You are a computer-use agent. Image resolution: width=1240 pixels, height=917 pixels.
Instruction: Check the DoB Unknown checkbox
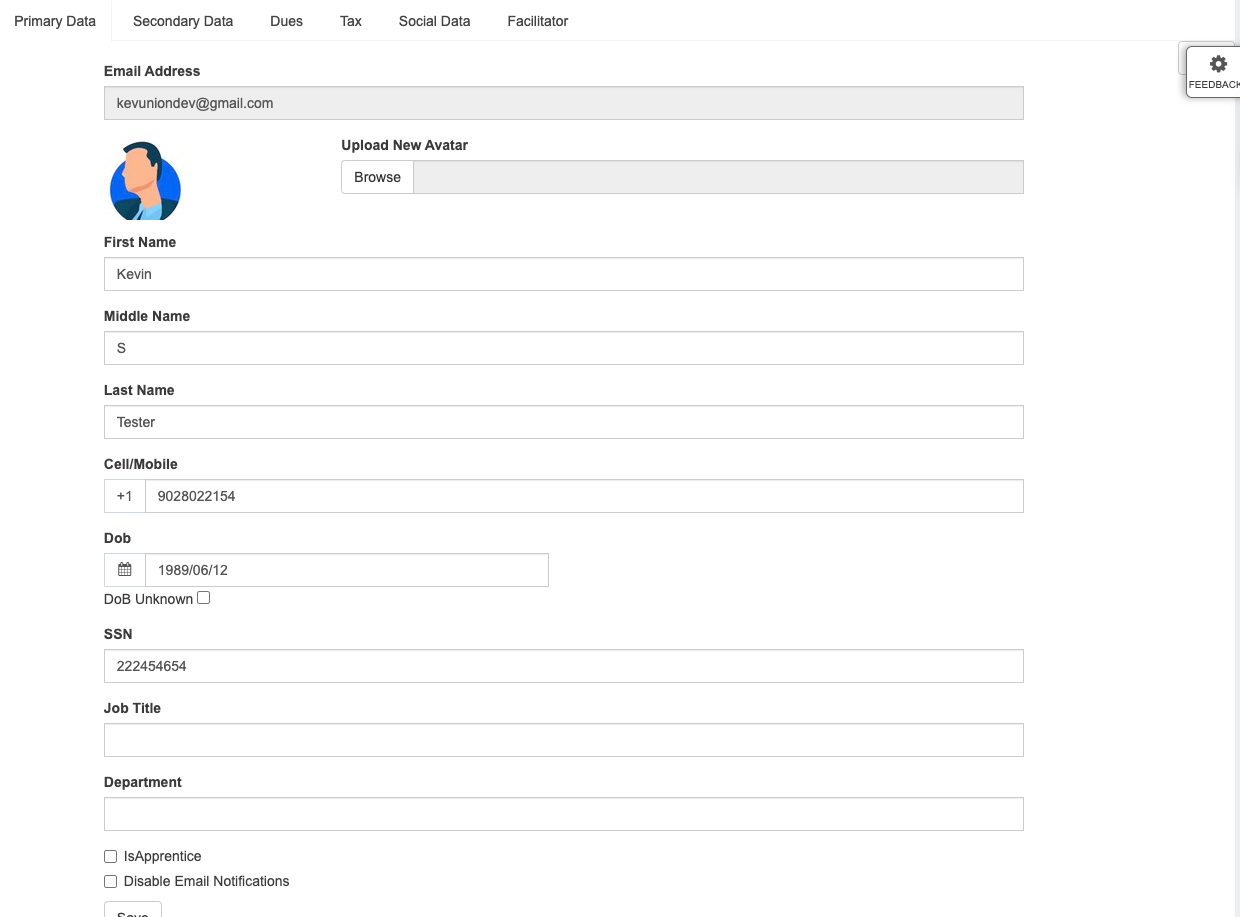pyautogui.click(x=203, y=597)
